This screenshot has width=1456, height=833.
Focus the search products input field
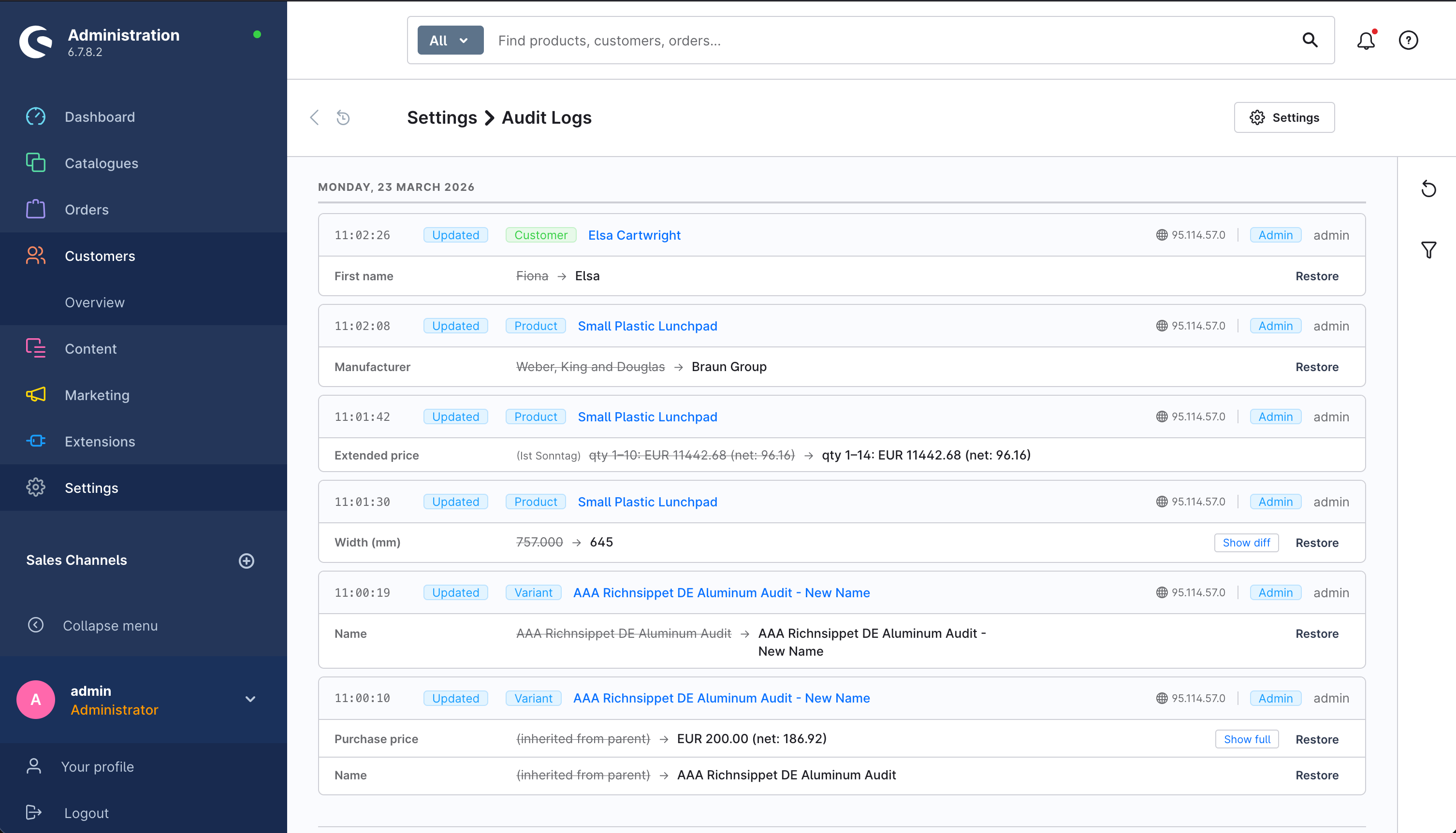893,40
